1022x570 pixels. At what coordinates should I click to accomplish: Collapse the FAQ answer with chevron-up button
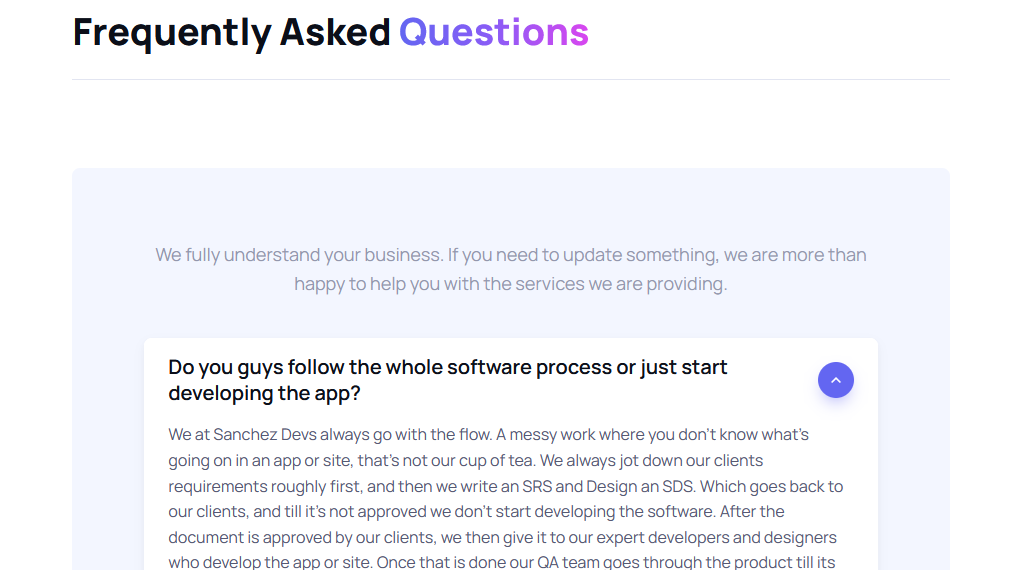point(836,380)
